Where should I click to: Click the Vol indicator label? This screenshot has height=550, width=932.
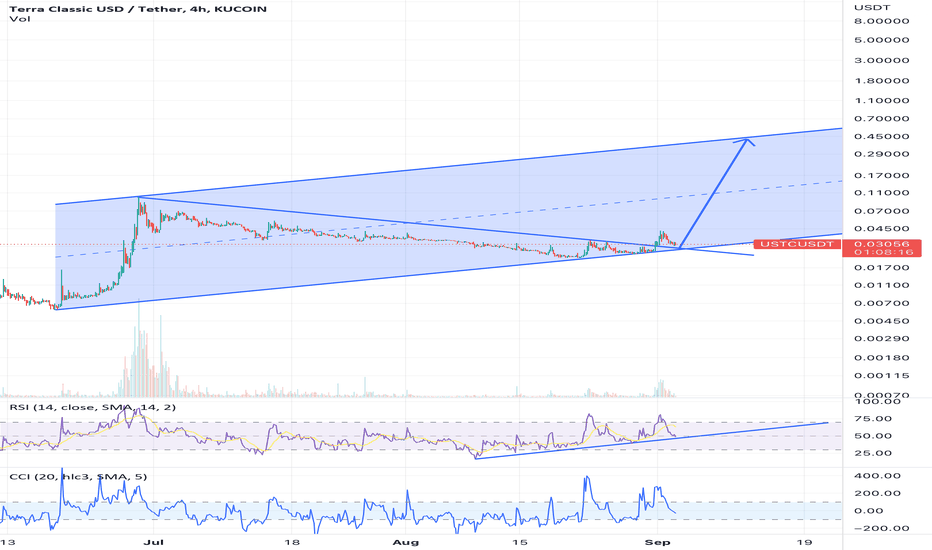(20, 19)
